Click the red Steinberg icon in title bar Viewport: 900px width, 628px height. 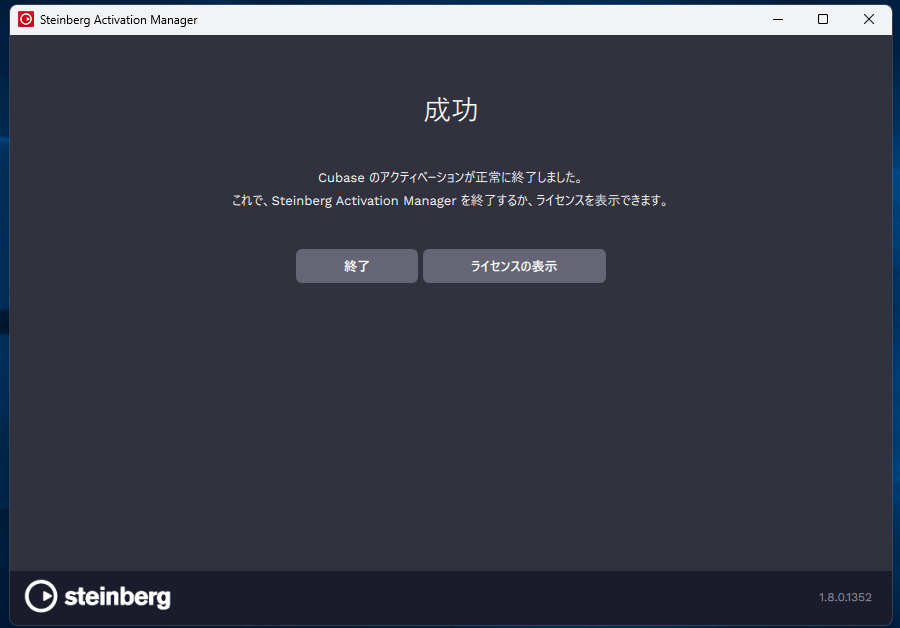tap(26, 19)
